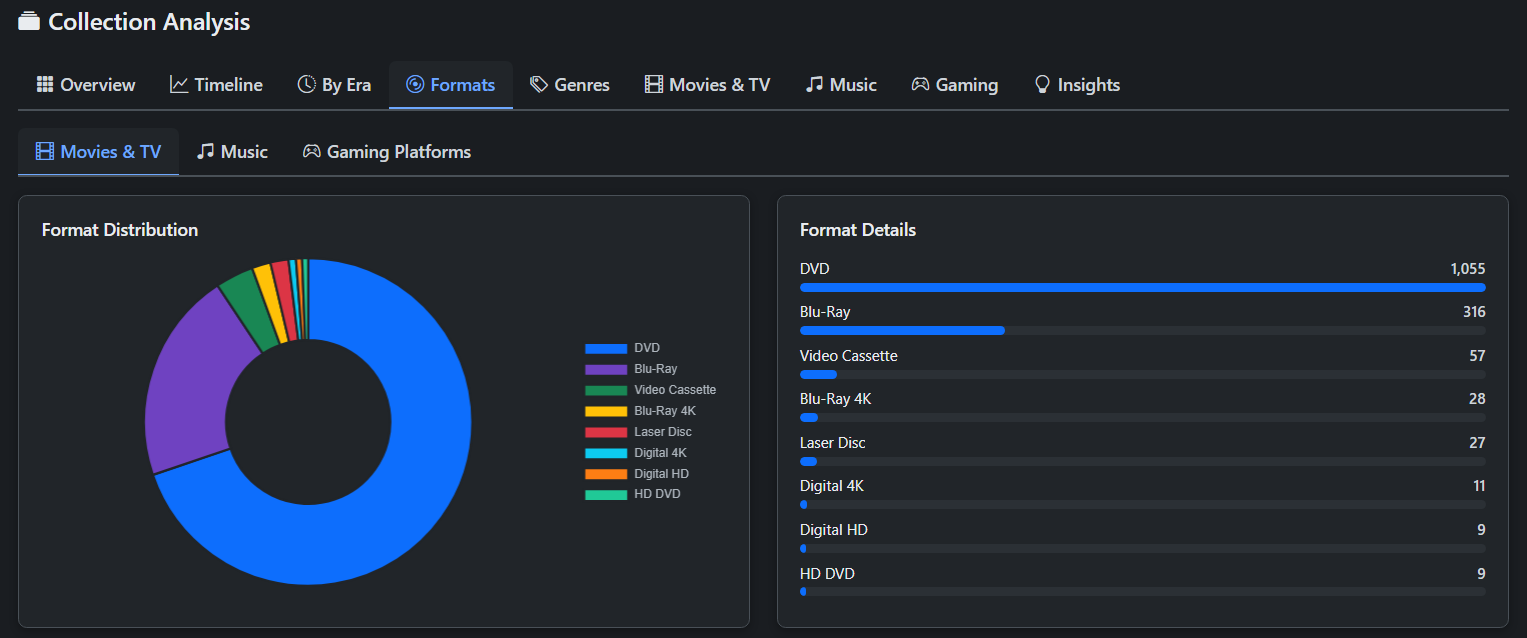Click the Music note icon in top tabs

pyautogui.click(x=814, y=85)
